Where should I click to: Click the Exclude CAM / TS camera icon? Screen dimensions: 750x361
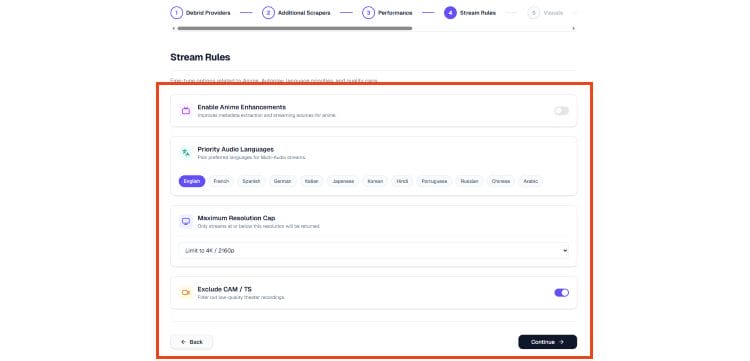(186, 293)
